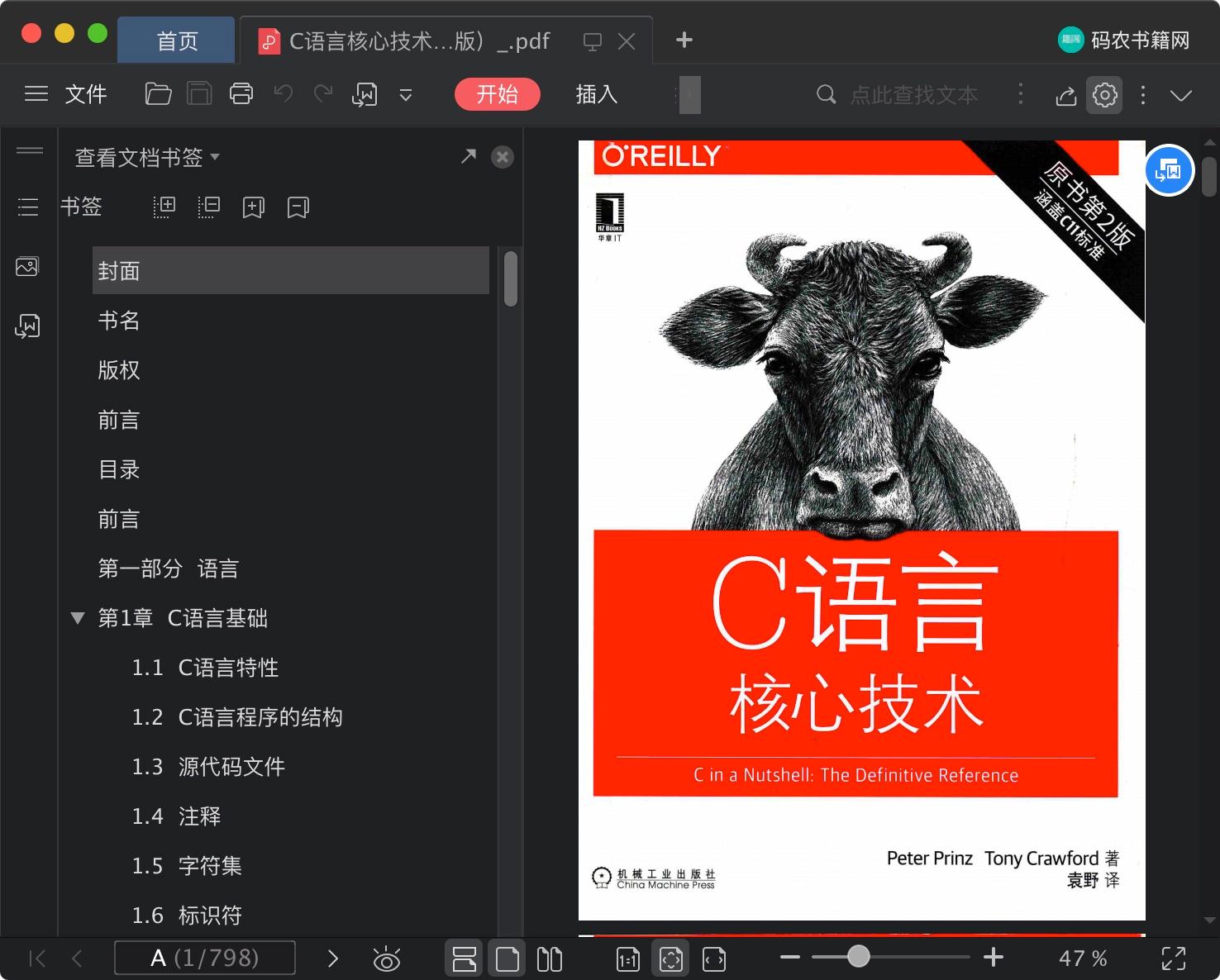Open the outline list sidebar icon
This screenshot has width=1220, height=980.
tap(28, 207)
